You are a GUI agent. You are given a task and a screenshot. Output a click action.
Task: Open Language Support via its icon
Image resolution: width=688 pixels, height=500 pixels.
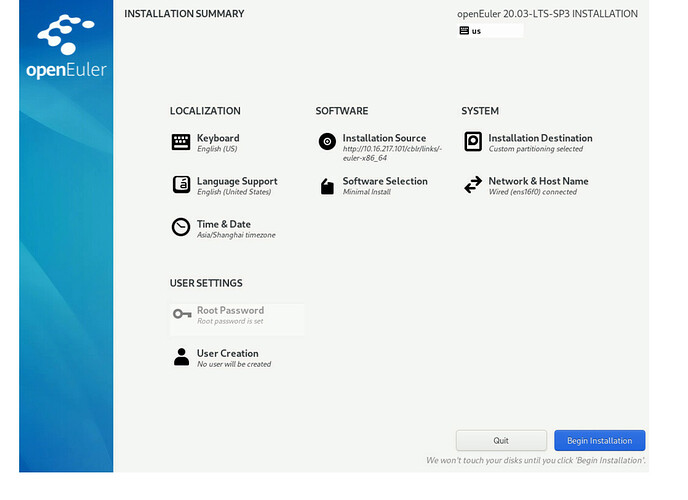tap(181, 185)
